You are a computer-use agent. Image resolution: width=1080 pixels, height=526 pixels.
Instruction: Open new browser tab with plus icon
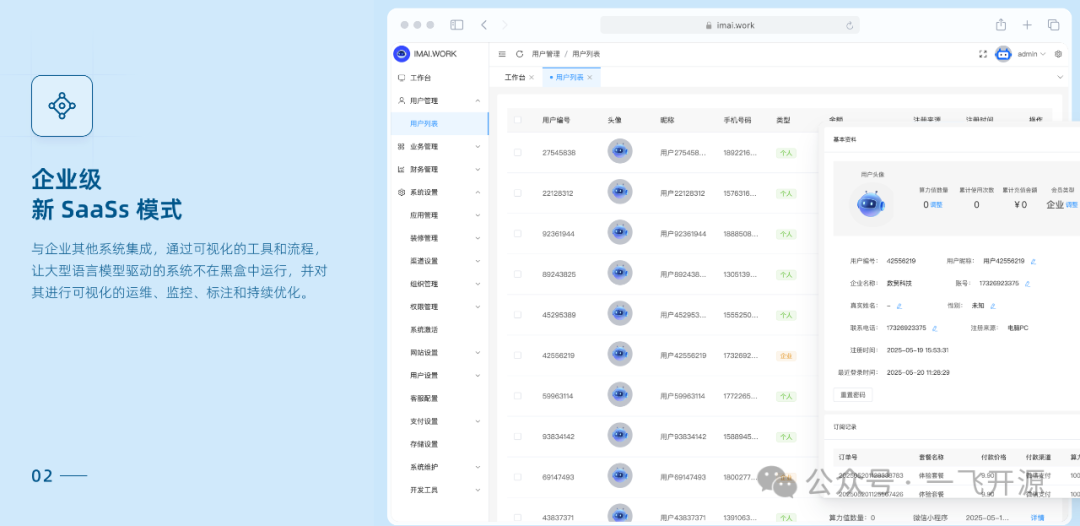tap(1027, 25)
